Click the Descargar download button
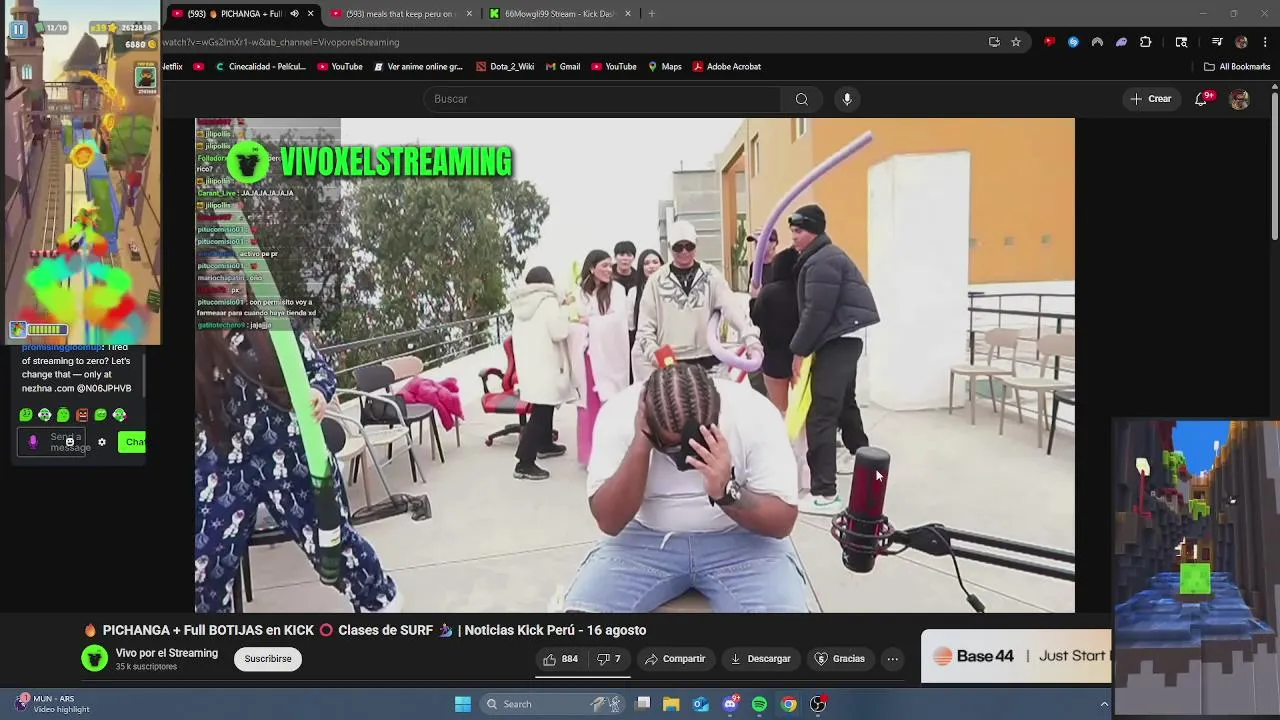1280x720 pixels. click(x=761, y=659)
